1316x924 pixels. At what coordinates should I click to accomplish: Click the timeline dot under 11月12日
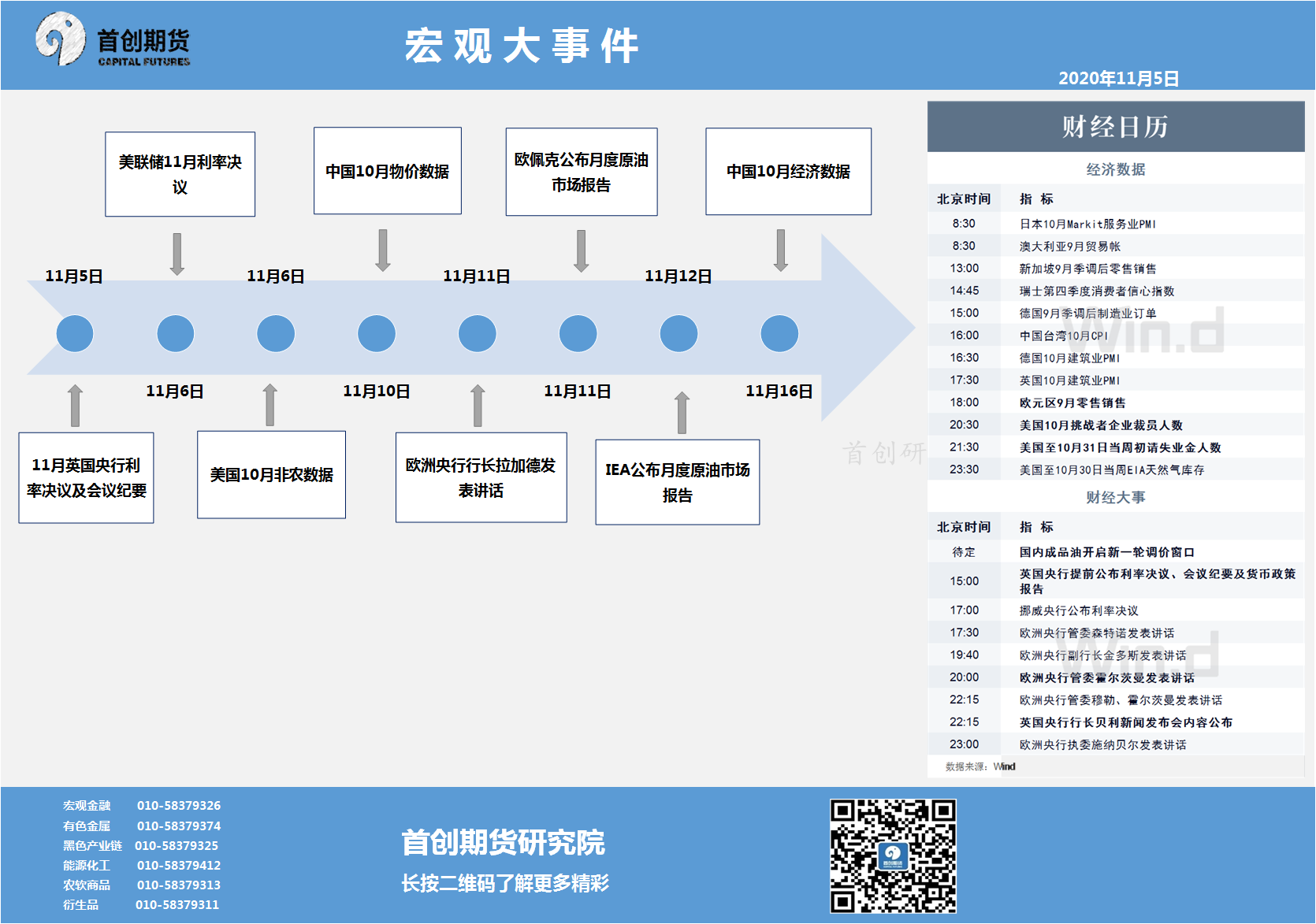tap(679, 333)
